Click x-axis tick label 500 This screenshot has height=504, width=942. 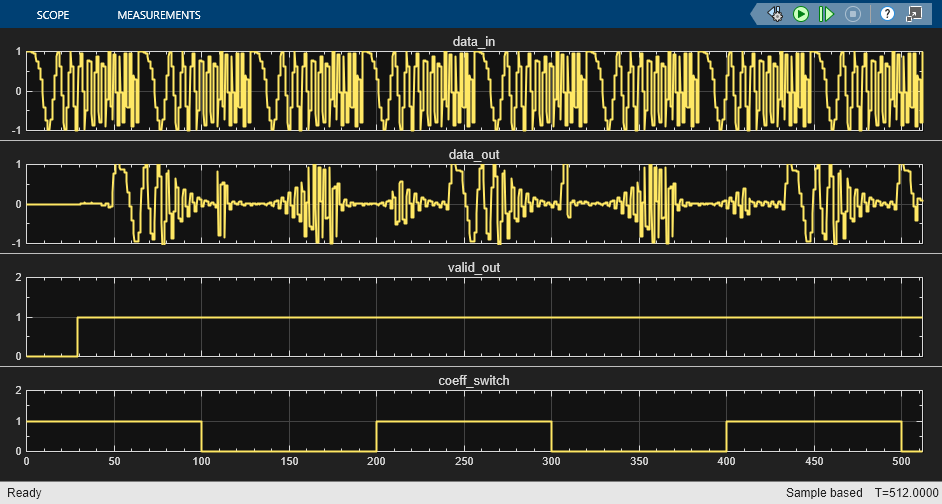(x=901, y=461)
